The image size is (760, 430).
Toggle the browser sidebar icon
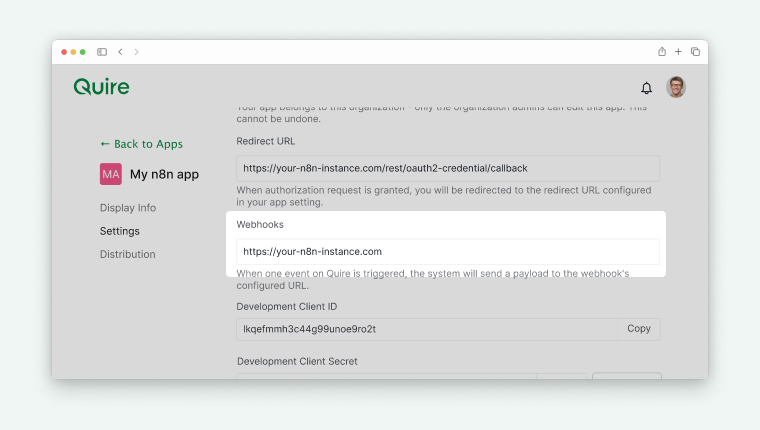(x=102, y=52)
